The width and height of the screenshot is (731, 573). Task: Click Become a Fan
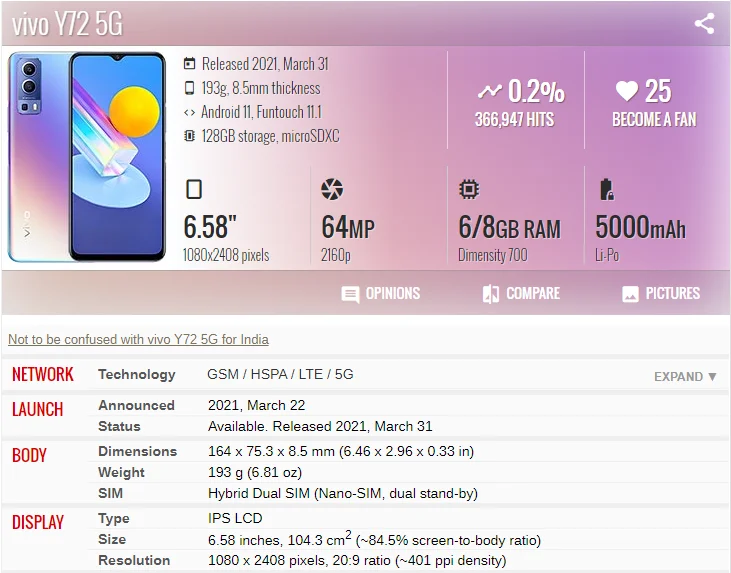654,120
